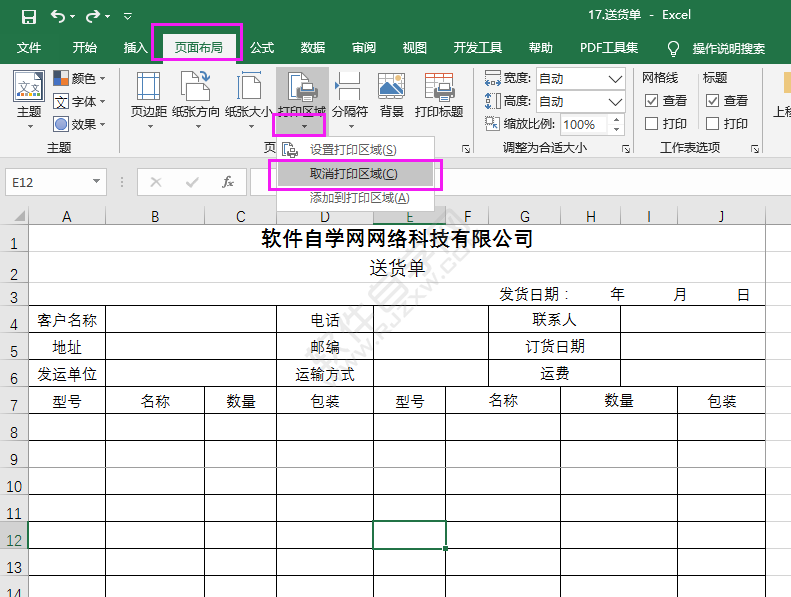Open the Print Area dropdown arrow
The height and width of the screenshot is (597, 791).
pos(304,126)
